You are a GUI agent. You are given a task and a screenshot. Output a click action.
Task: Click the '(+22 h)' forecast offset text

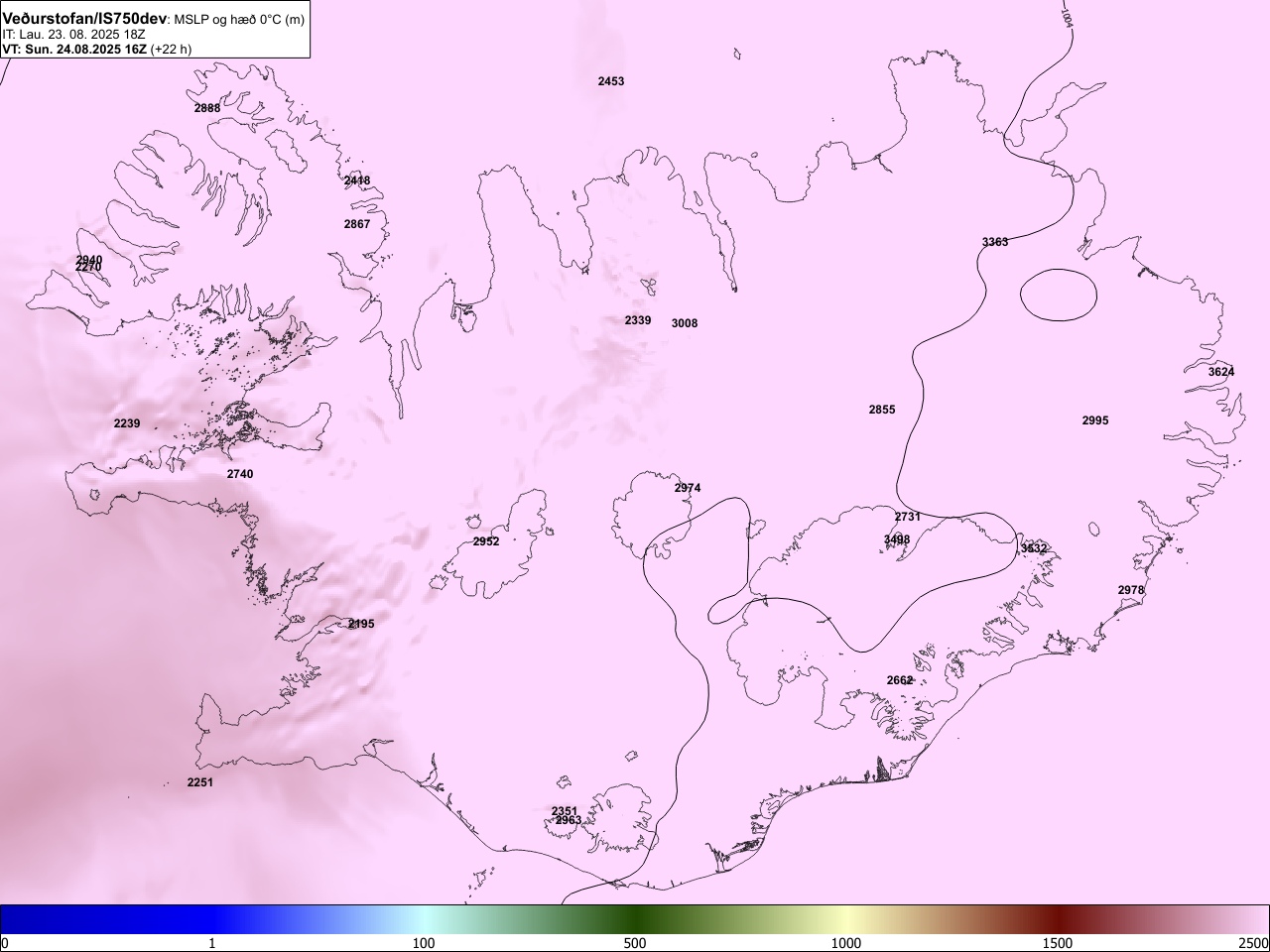pyautogui.click(x=171, y=49)
